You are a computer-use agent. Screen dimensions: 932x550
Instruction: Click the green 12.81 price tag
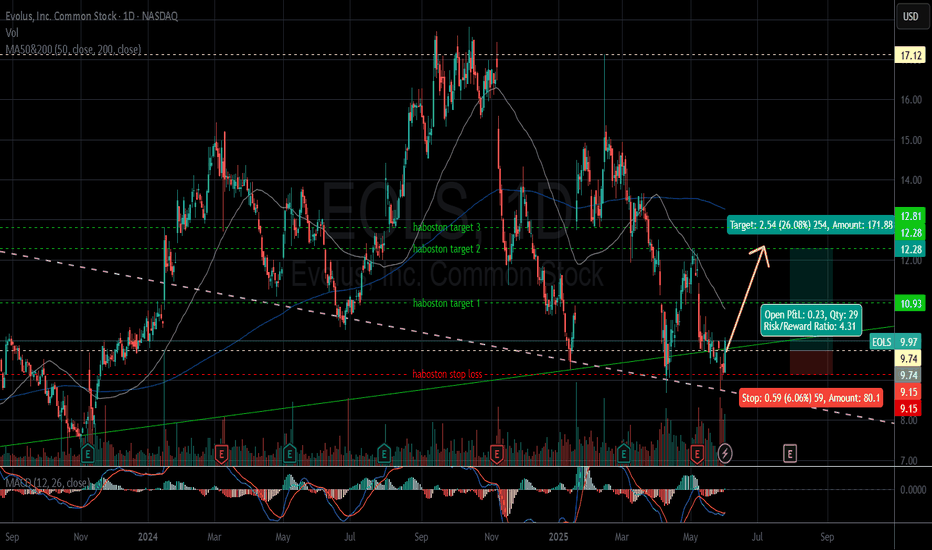(911, 216)
